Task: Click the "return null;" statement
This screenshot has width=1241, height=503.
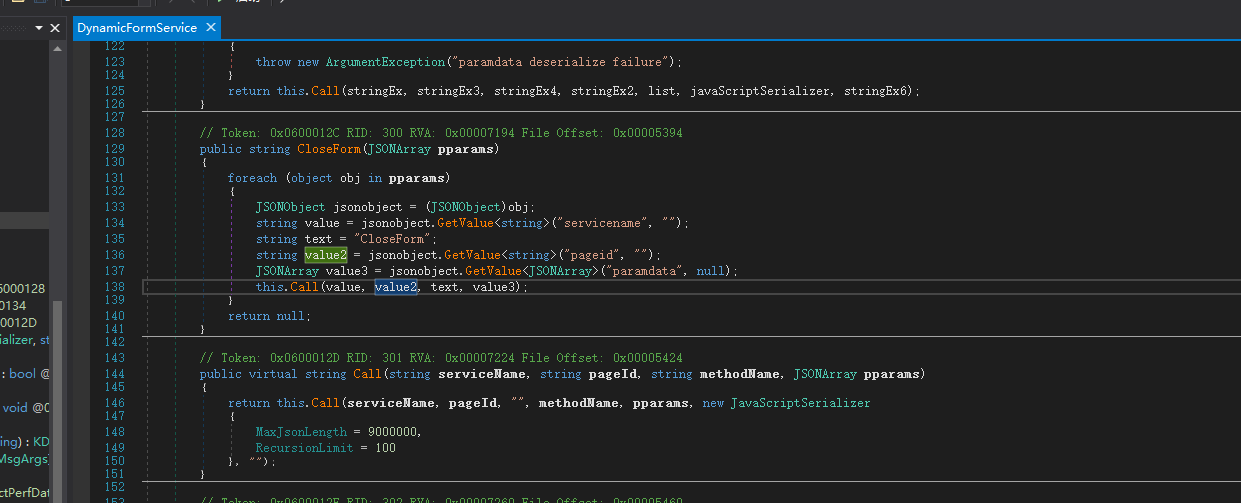Action: [269, 316]
